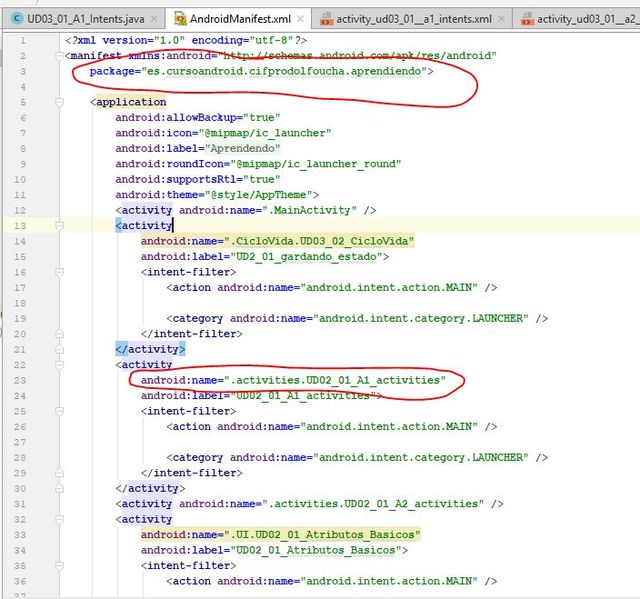Viewport: 640px width, 599px height.
Task: Click the .CicloVida.UD03_02_CicloVida class name value
Action: tap(319, 241)
